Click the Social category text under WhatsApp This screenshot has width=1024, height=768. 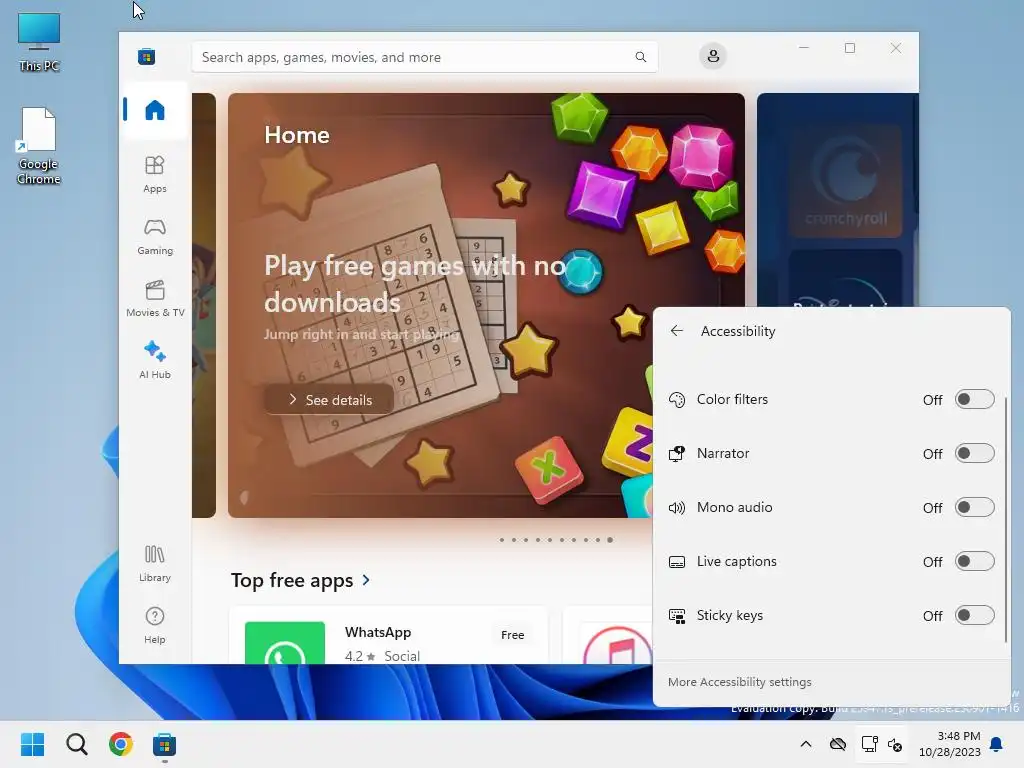pyautogui.click(x=402, y=656)
